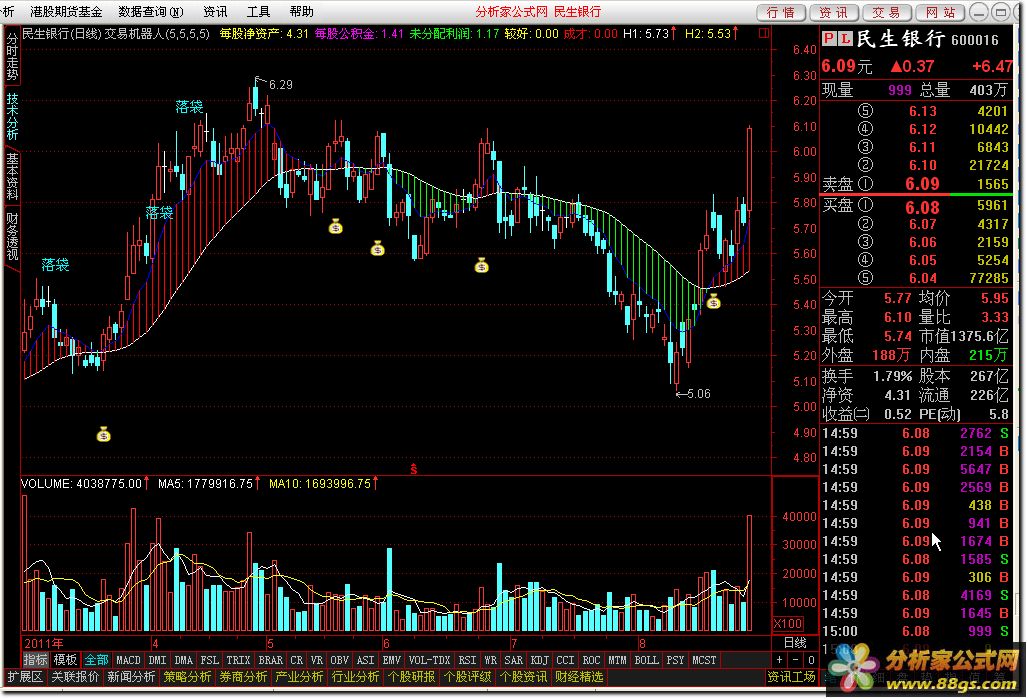The height and width of the screenshot is (699, 1028).
Task: Open the 扩展区 tab
Action: [x=25, y=677]
